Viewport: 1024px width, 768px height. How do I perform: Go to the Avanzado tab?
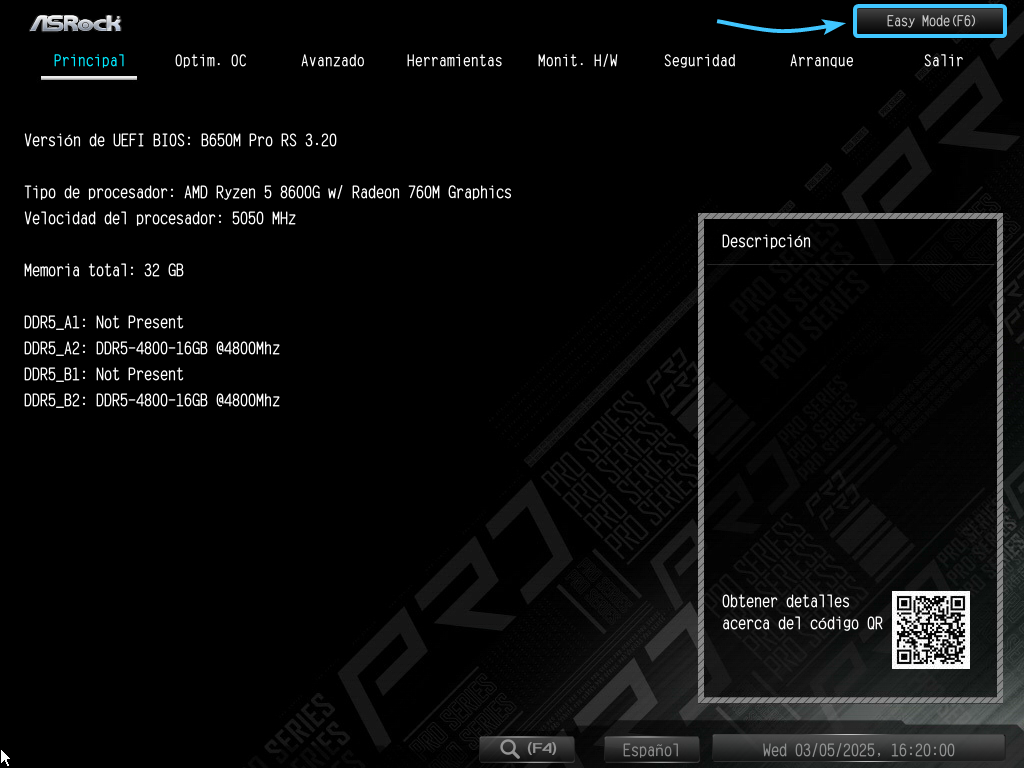332,61
